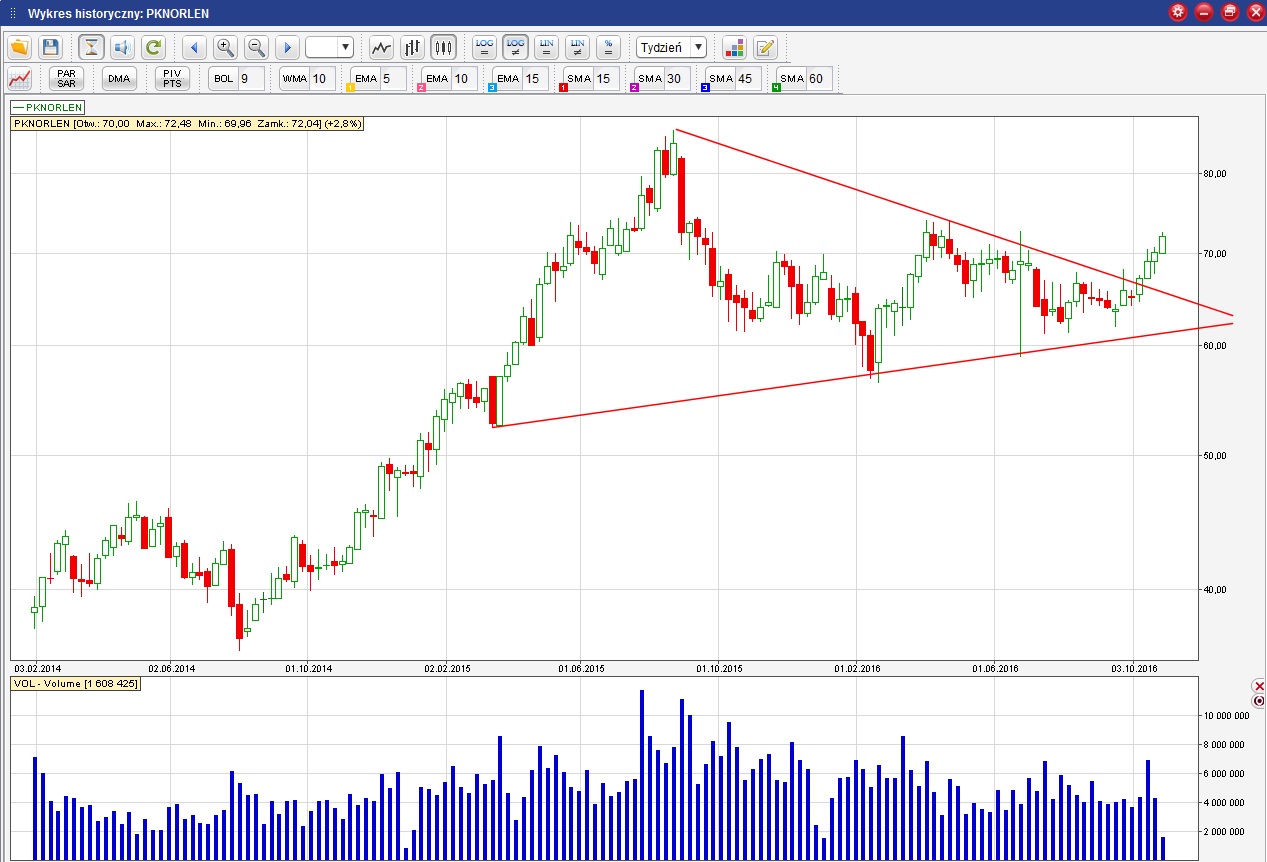The image size is (1267, 862).
Task: Click the notepad edit icon
Action: tap(765, 47)
